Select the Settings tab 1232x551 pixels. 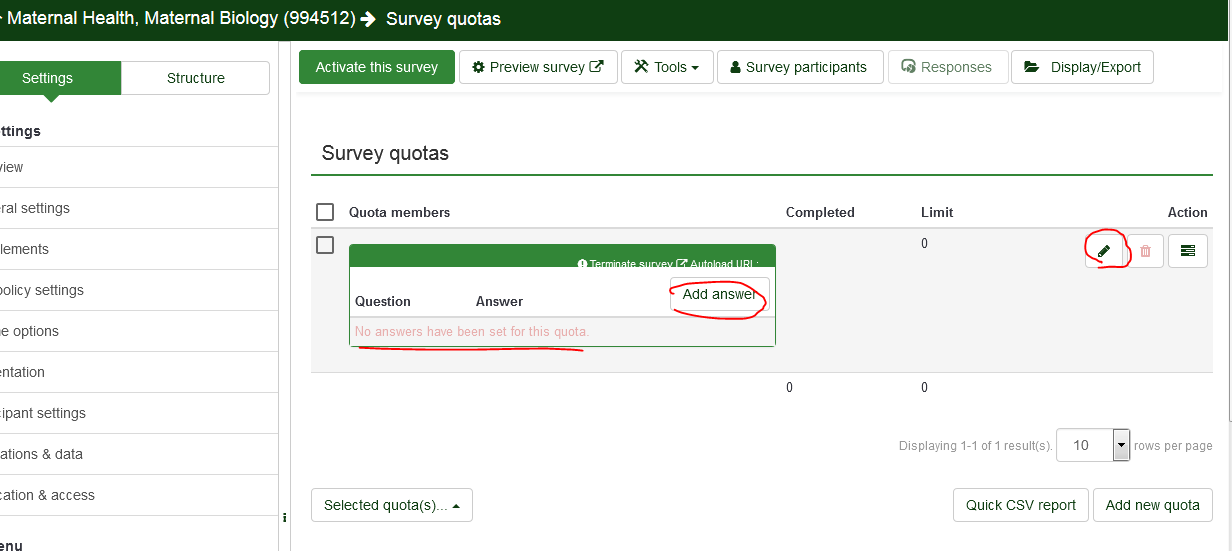click(48, 78)
